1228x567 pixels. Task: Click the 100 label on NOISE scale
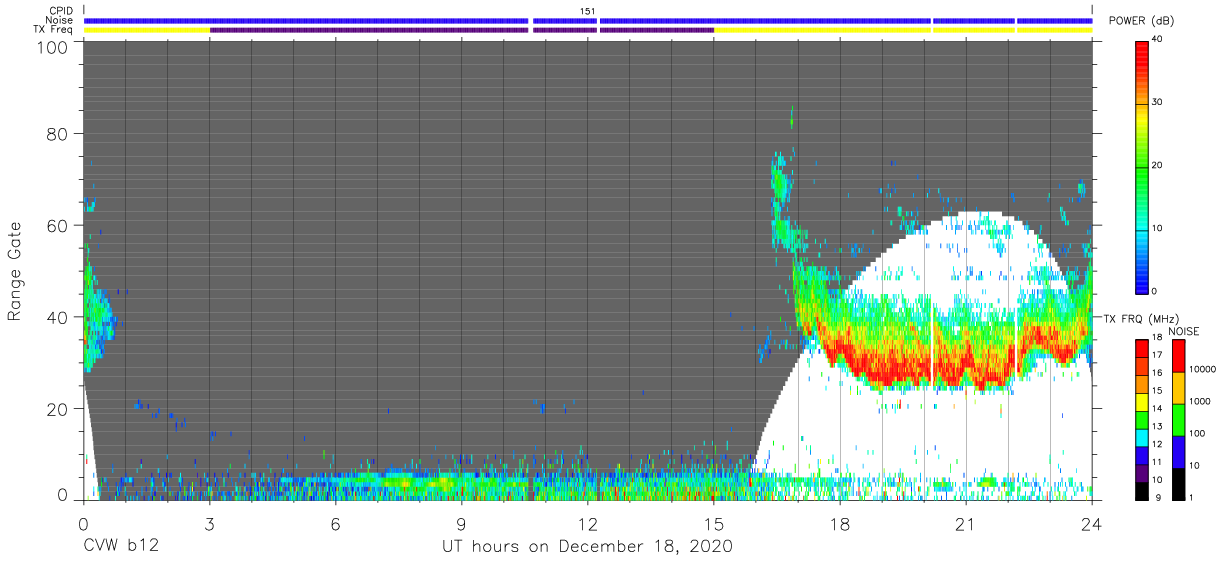[1198, 433]
